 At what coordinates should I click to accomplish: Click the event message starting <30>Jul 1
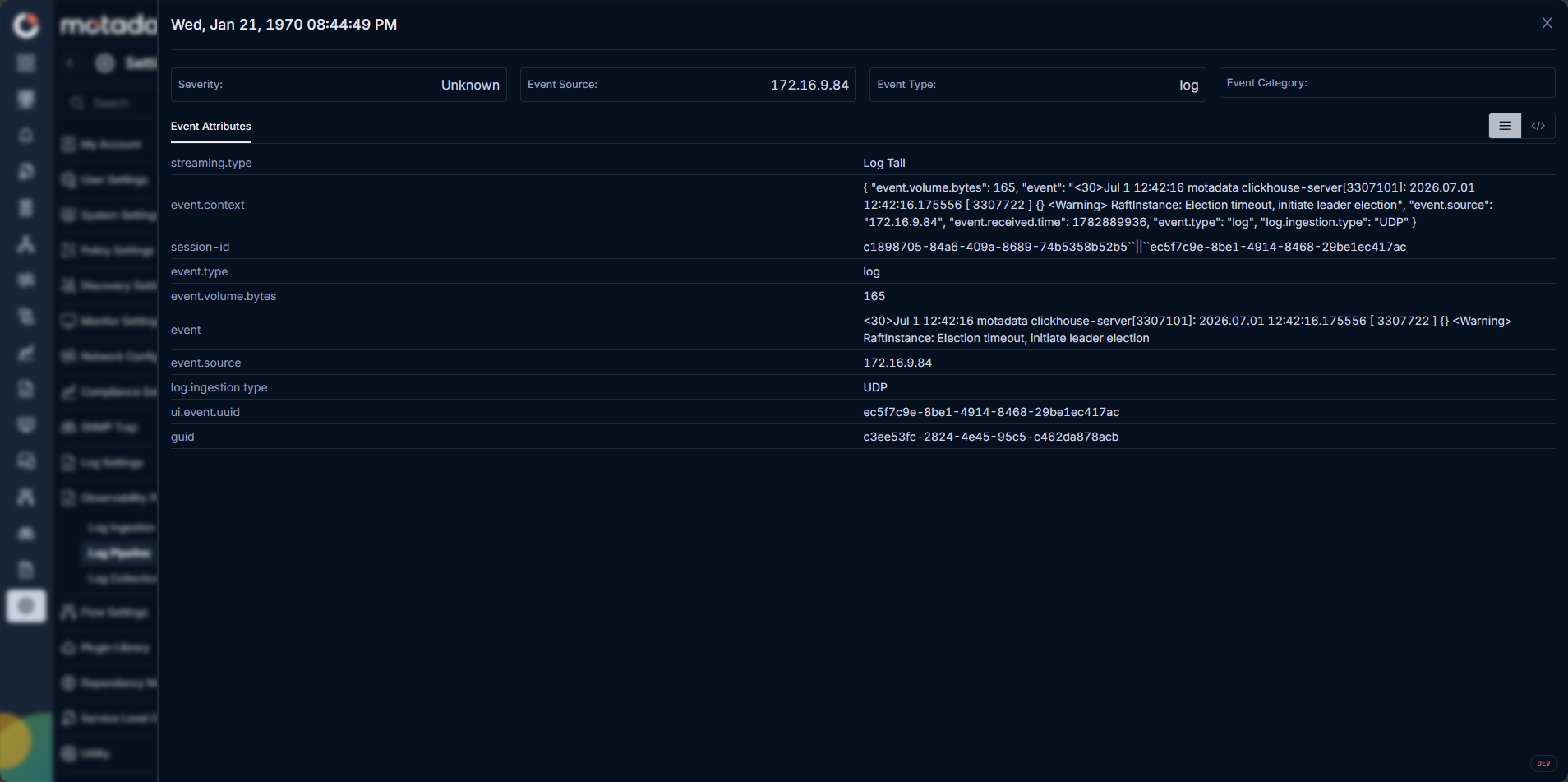point(1187,330)
